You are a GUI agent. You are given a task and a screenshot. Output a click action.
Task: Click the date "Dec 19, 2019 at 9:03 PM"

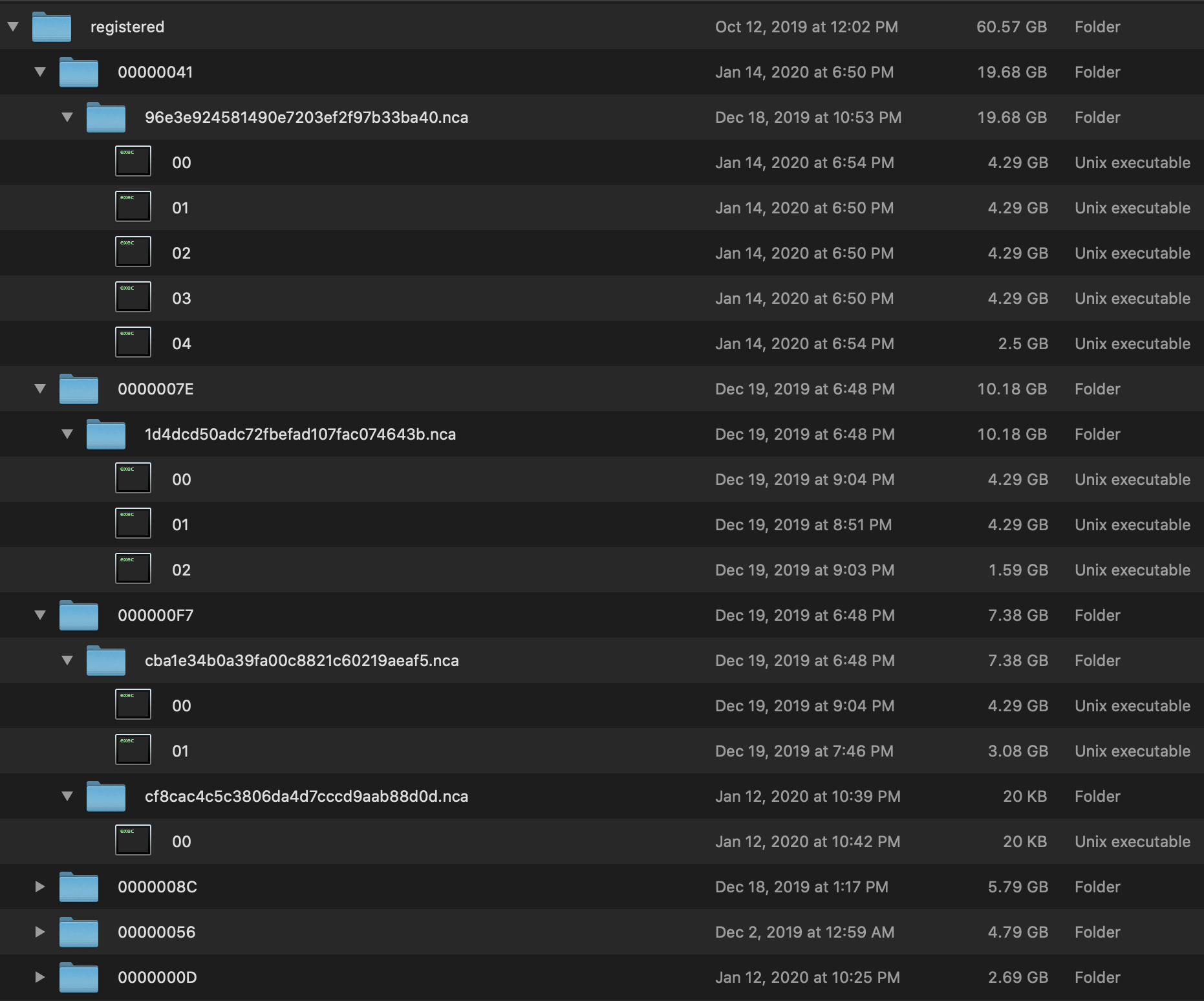[805, 570]
